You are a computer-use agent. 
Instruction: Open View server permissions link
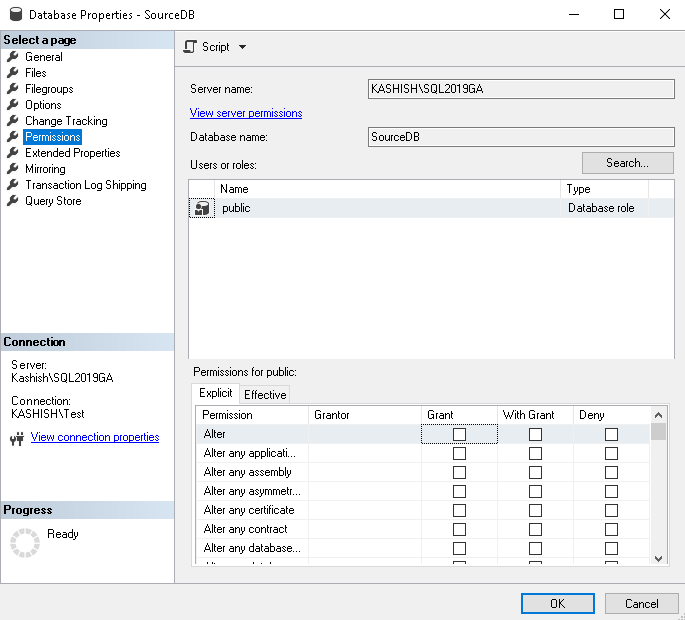click(x=246, y=113)
